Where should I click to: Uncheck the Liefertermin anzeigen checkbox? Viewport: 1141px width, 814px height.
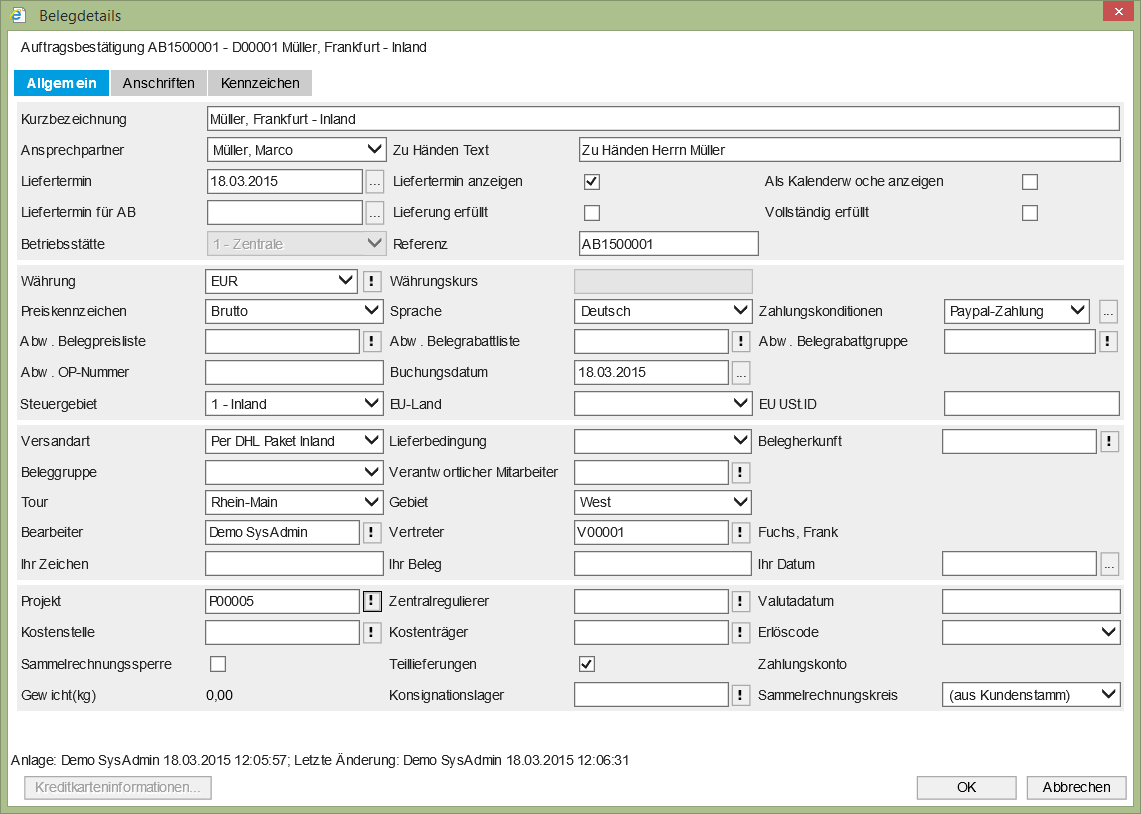[x=592, y=182]
